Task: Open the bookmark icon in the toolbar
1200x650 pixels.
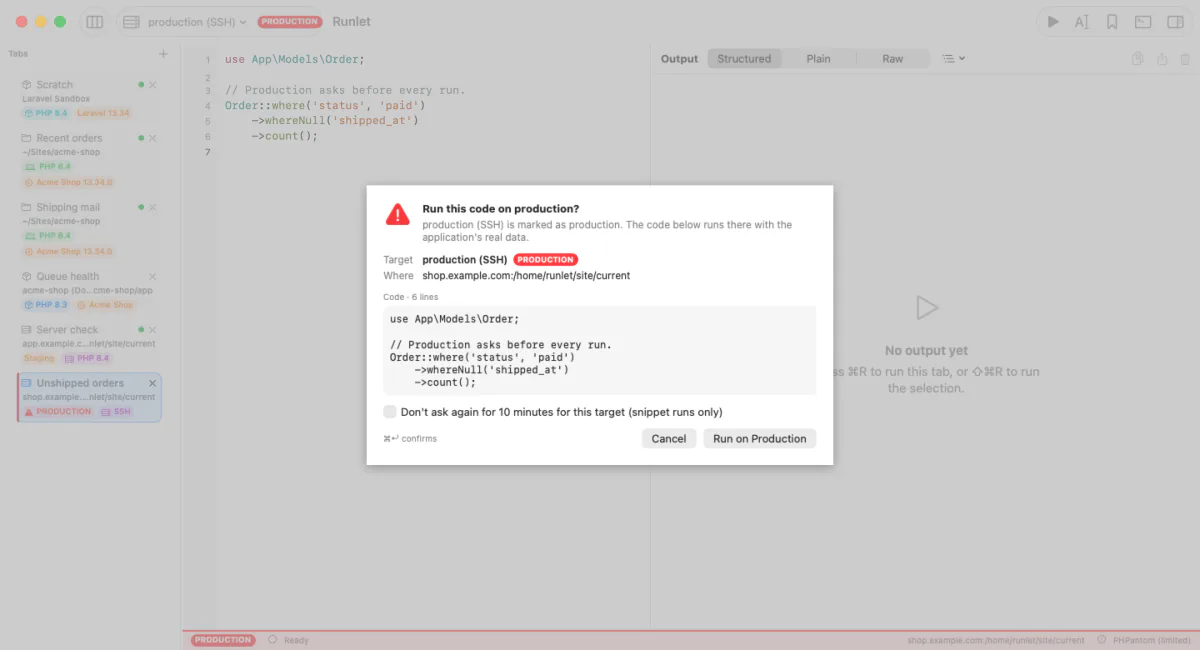Action: 1112,22
